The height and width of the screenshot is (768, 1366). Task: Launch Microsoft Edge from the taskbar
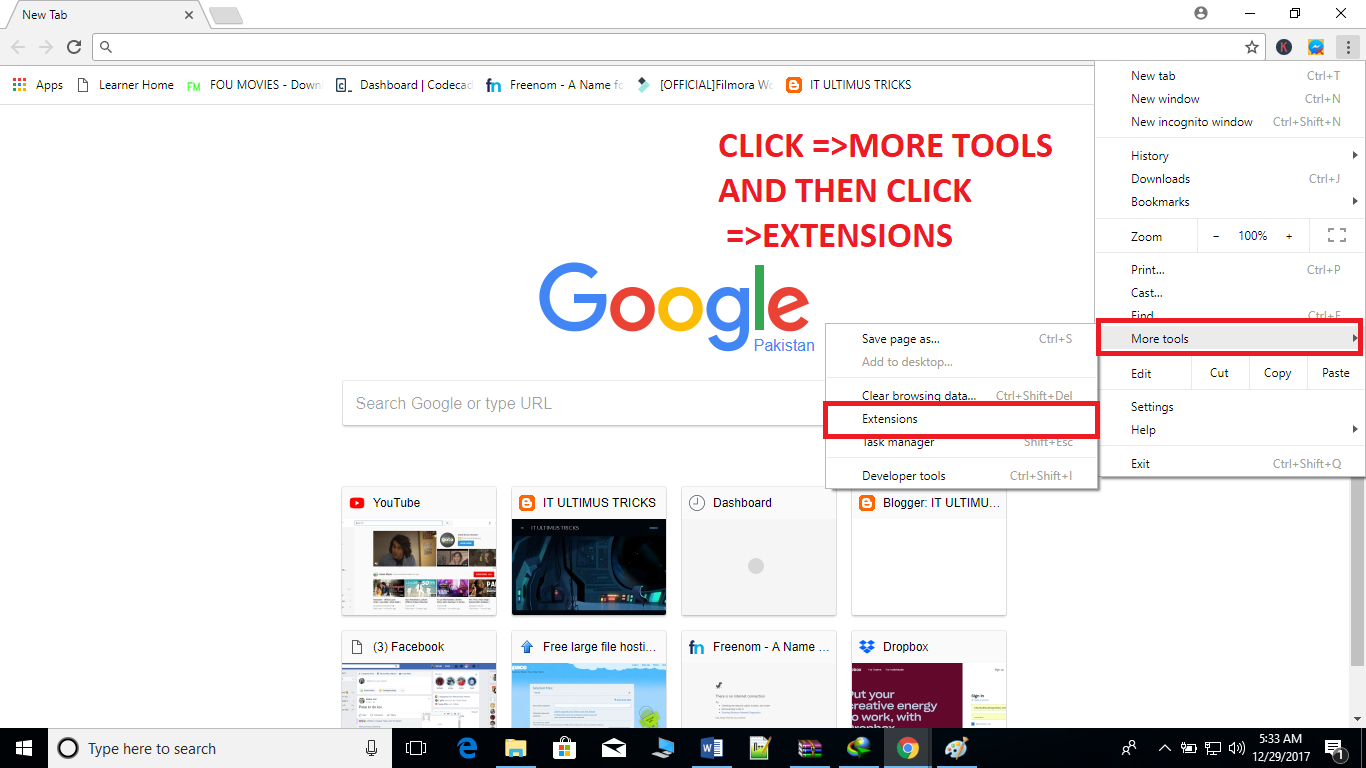point(466,747)
